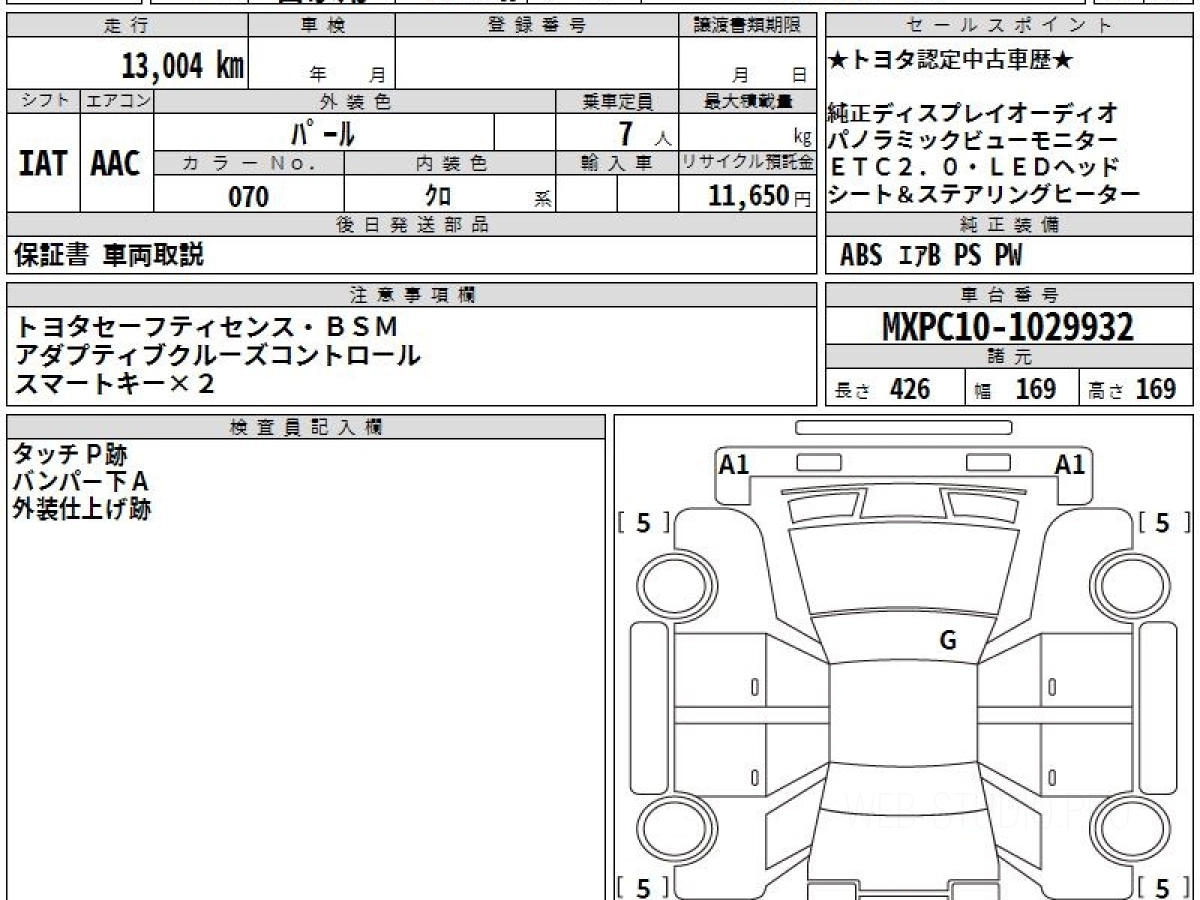Click the 13,004 km mileage value

point(183,67)
